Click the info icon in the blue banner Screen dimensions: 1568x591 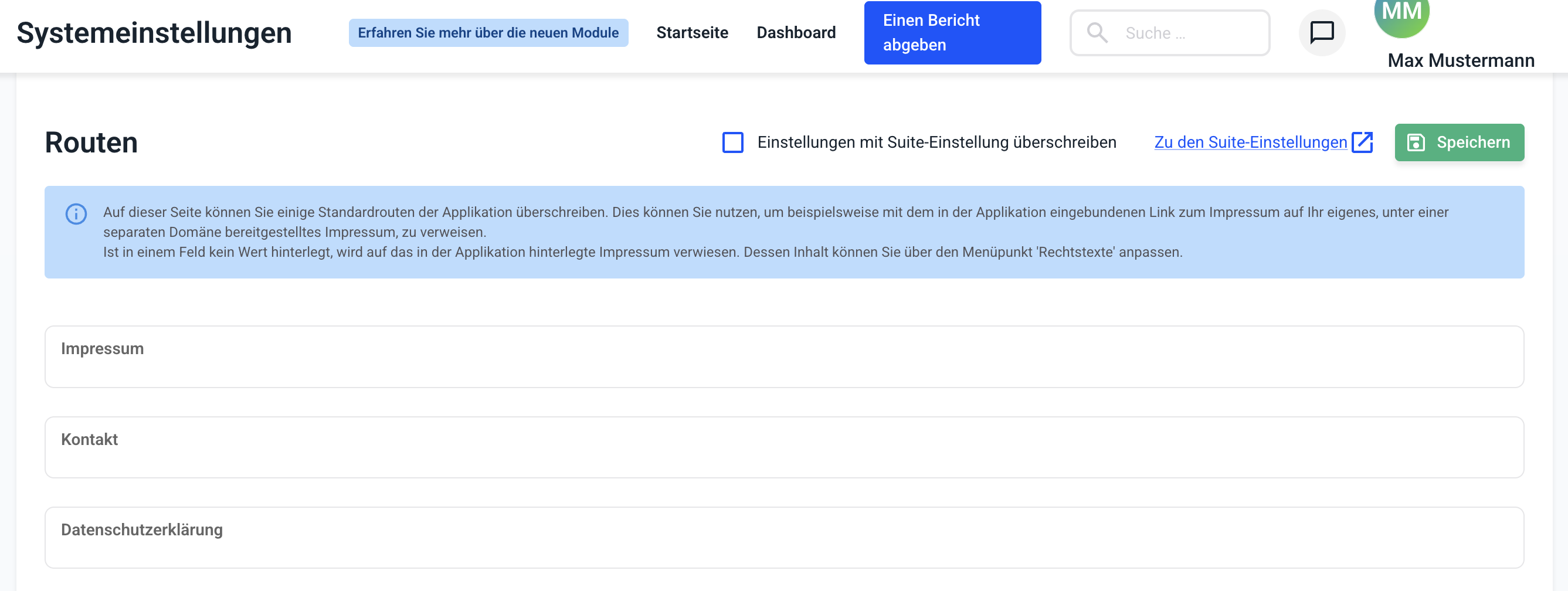point(76,213)
